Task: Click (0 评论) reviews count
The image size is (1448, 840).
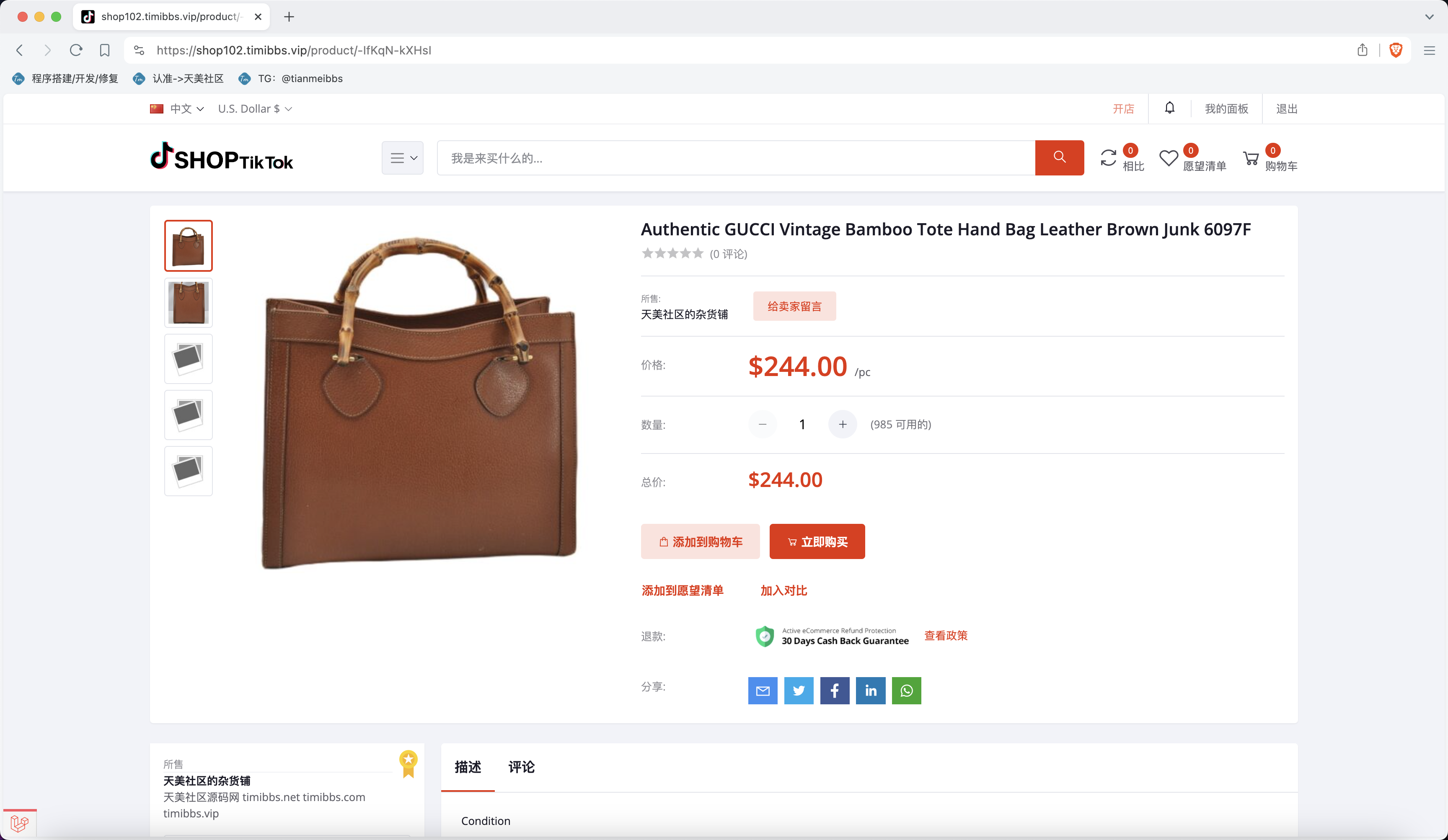Action: tap(728, 254)
